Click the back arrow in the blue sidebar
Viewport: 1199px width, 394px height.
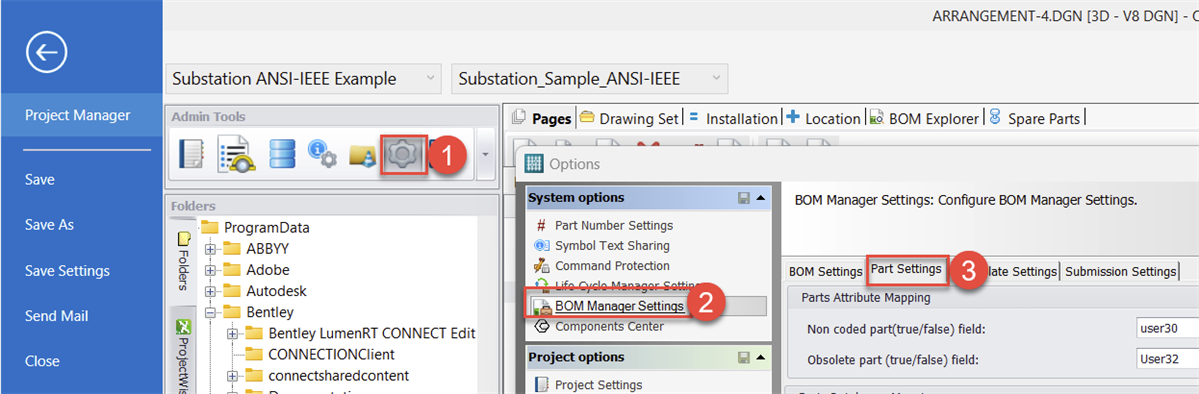pos(47,53)
